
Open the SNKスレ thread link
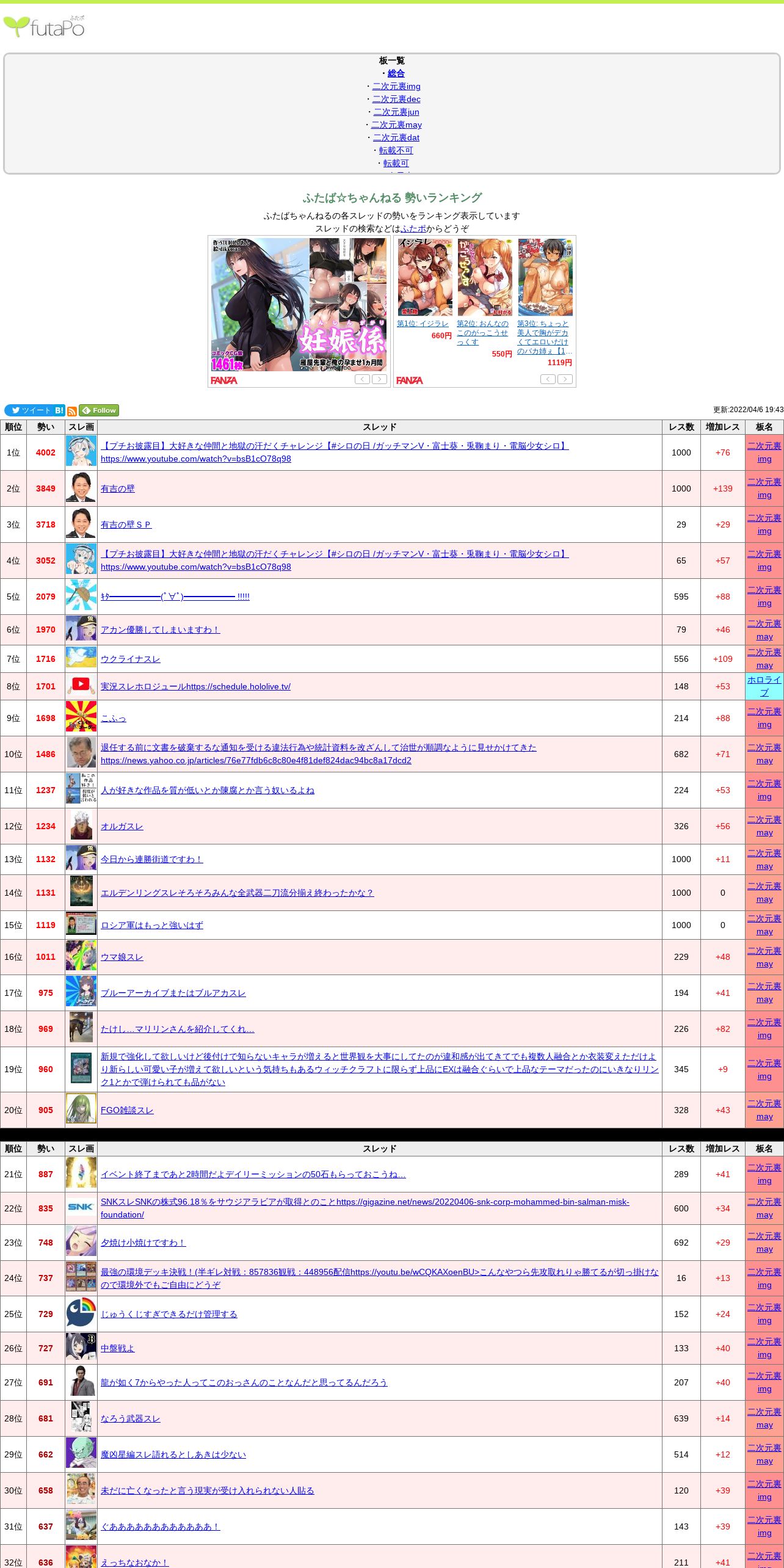coord(365,1208)
